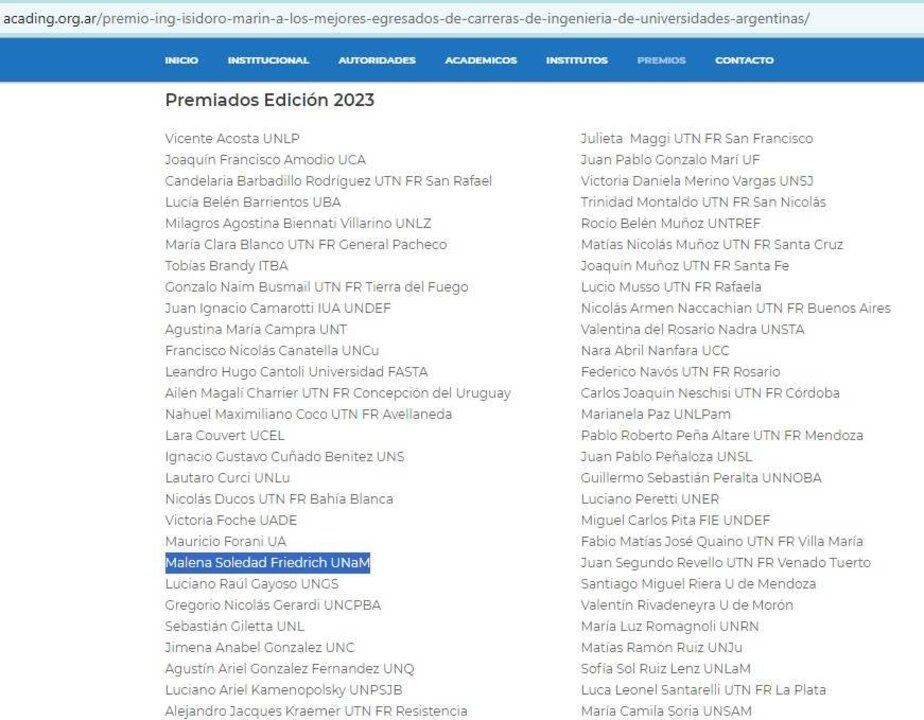Click 'Santiago Miguel Riera U de Mendoza'

click(698, 584)
